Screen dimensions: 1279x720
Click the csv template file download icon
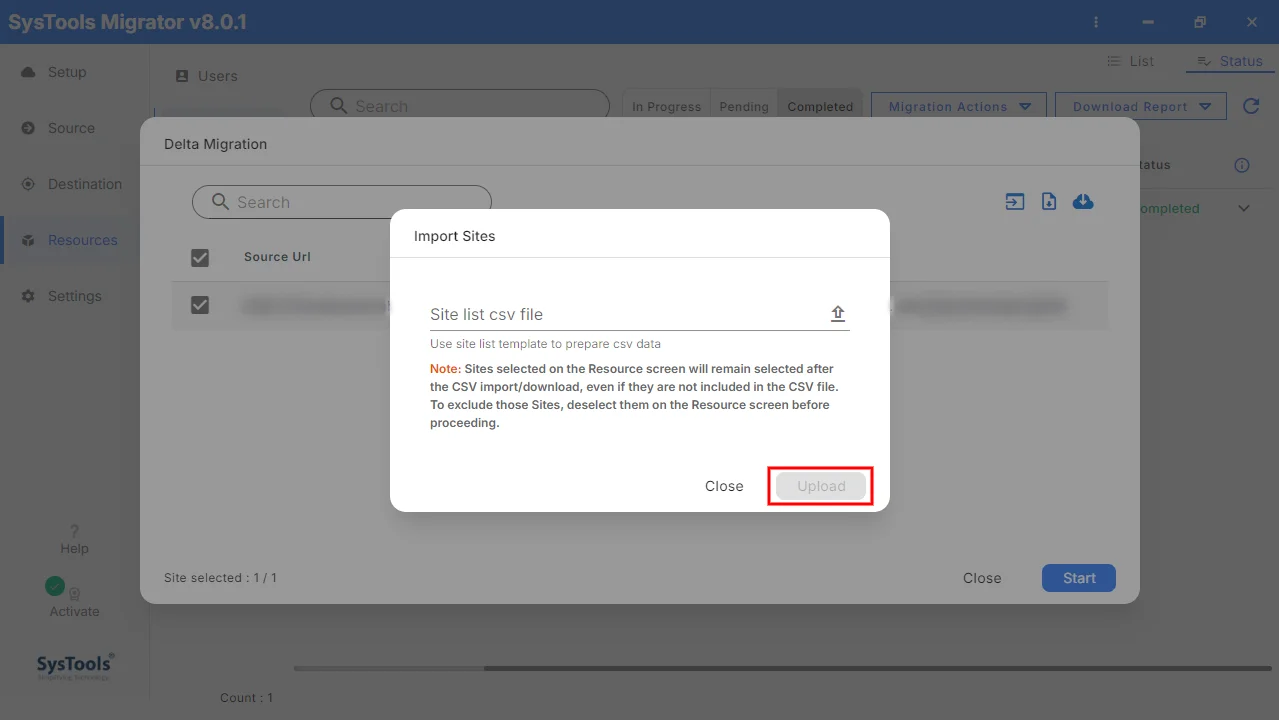coord(1049,202)
